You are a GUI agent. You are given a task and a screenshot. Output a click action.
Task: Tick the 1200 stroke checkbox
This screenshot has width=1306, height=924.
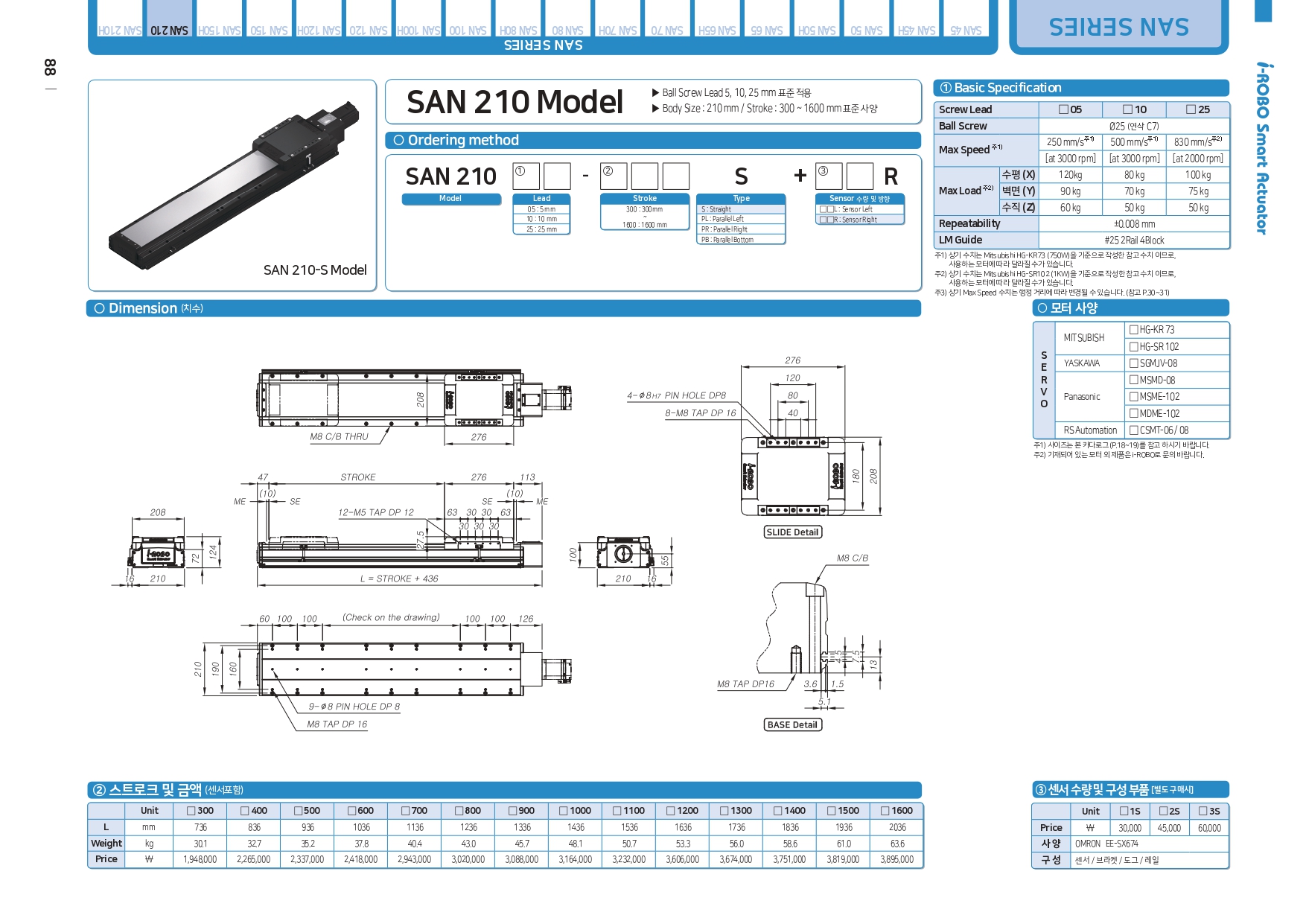(x=671, y=811)
